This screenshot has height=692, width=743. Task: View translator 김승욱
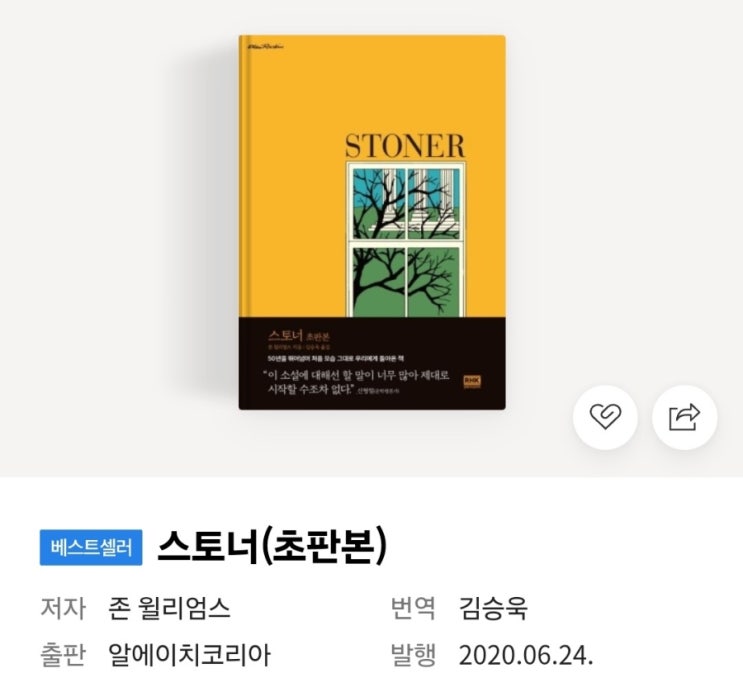[x=493, y=608]
